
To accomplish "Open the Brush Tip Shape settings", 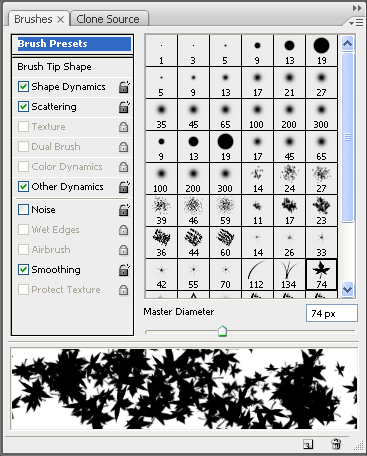I will pos(54,67).
